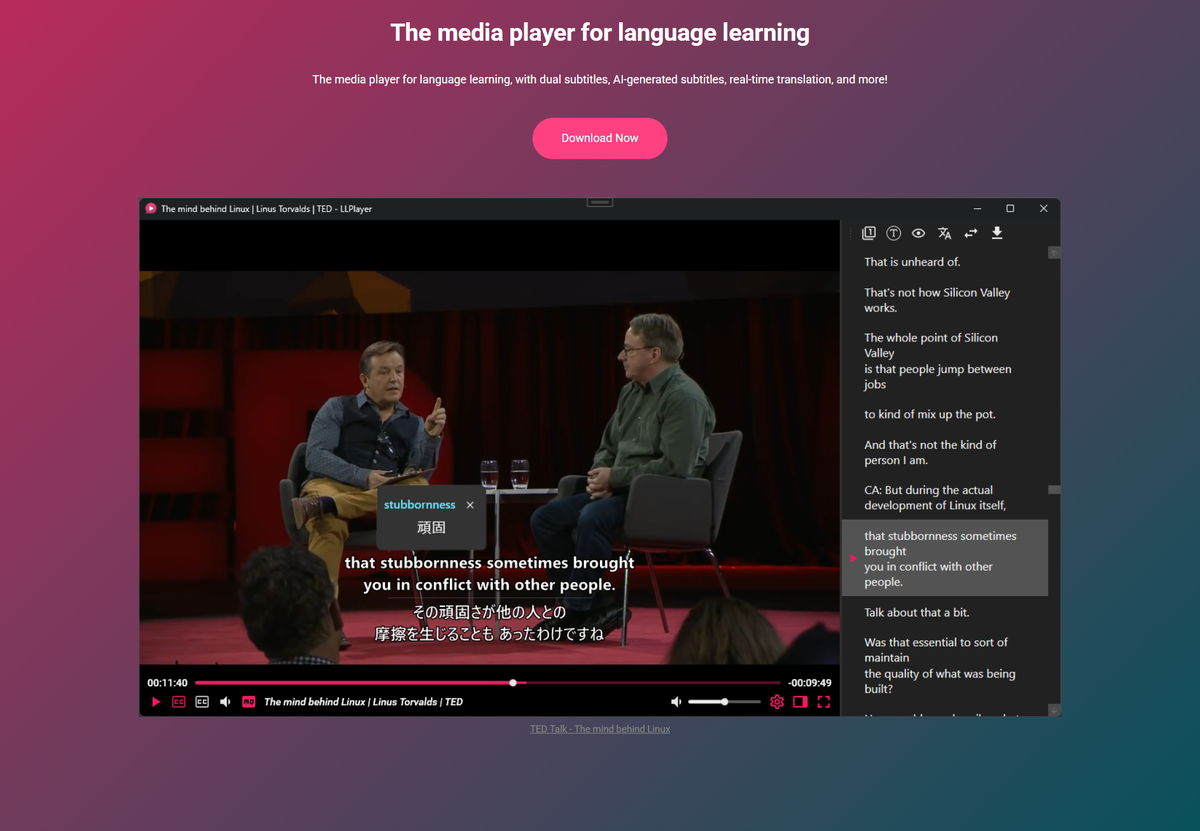Viewport: 1200px width, 831px height.
Task: Click the sidebar toolbar dotted grip handle
Action: (852, 233)
